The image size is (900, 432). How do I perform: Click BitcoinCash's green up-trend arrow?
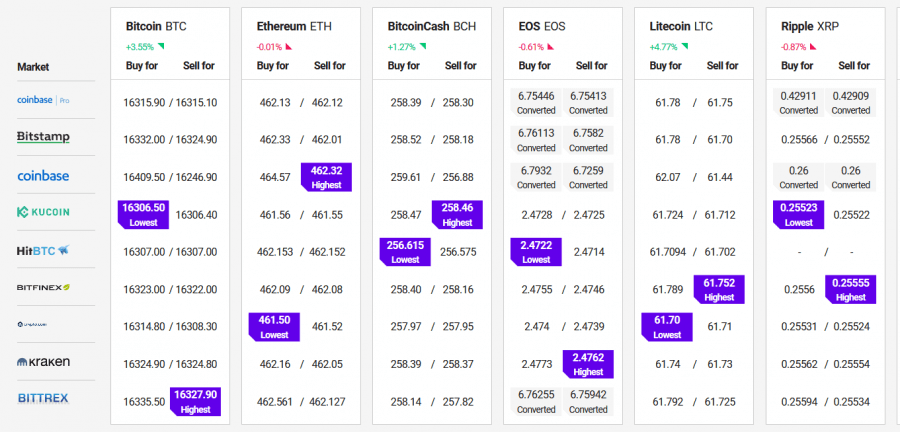coord(423,46)
